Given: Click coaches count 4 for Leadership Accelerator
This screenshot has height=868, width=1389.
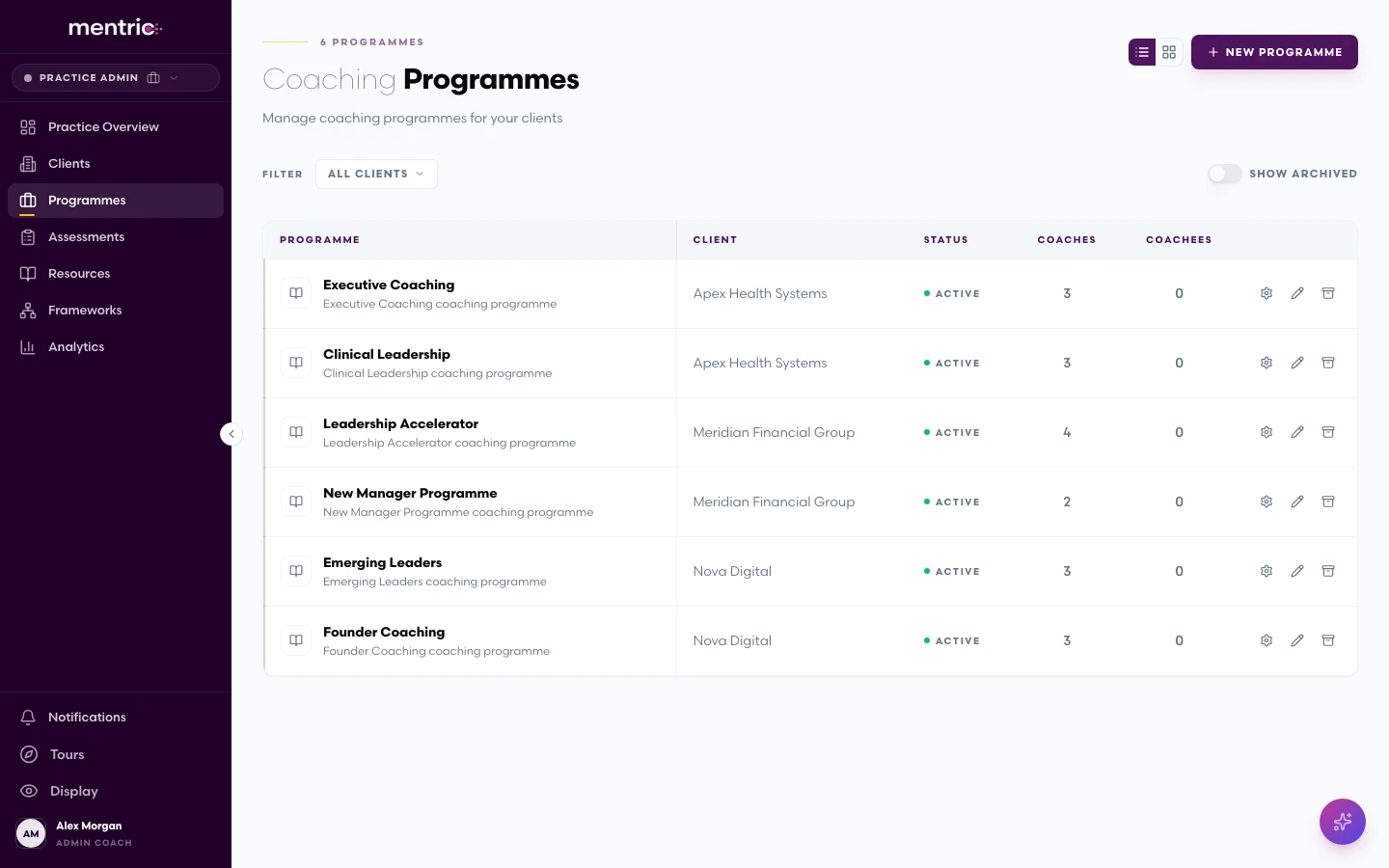Looking at the screenshot, I should click(x=1067, y=433).
